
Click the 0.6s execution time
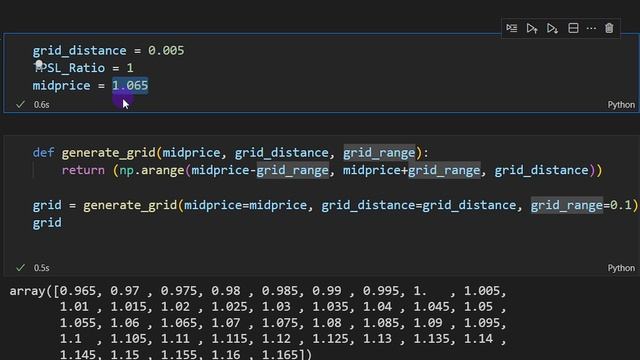(42, 105)
